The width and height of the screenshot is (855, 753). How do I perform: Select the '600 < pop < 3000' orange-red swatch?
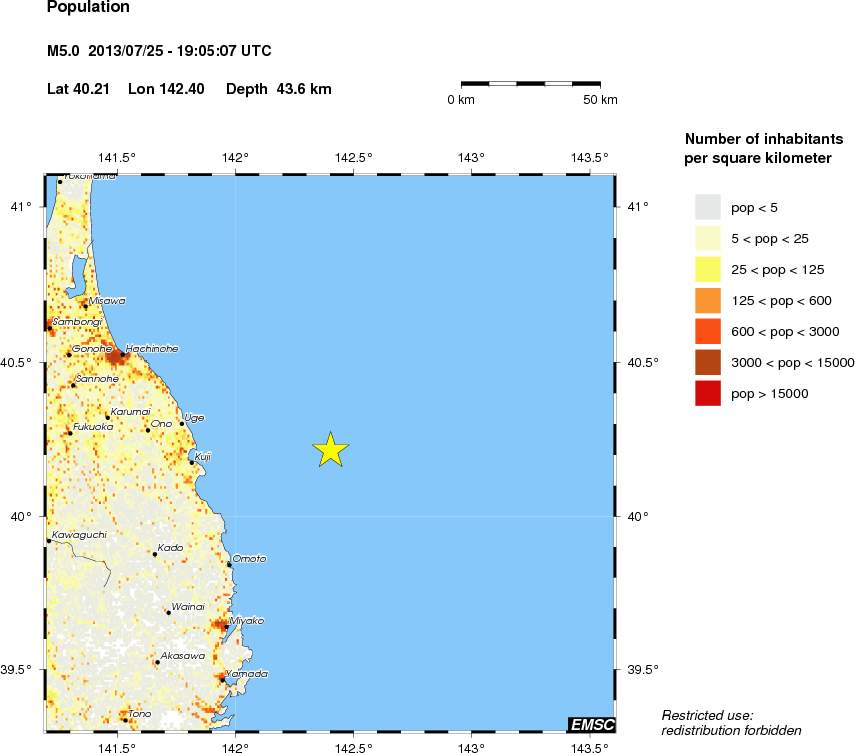tap(708, 331)
